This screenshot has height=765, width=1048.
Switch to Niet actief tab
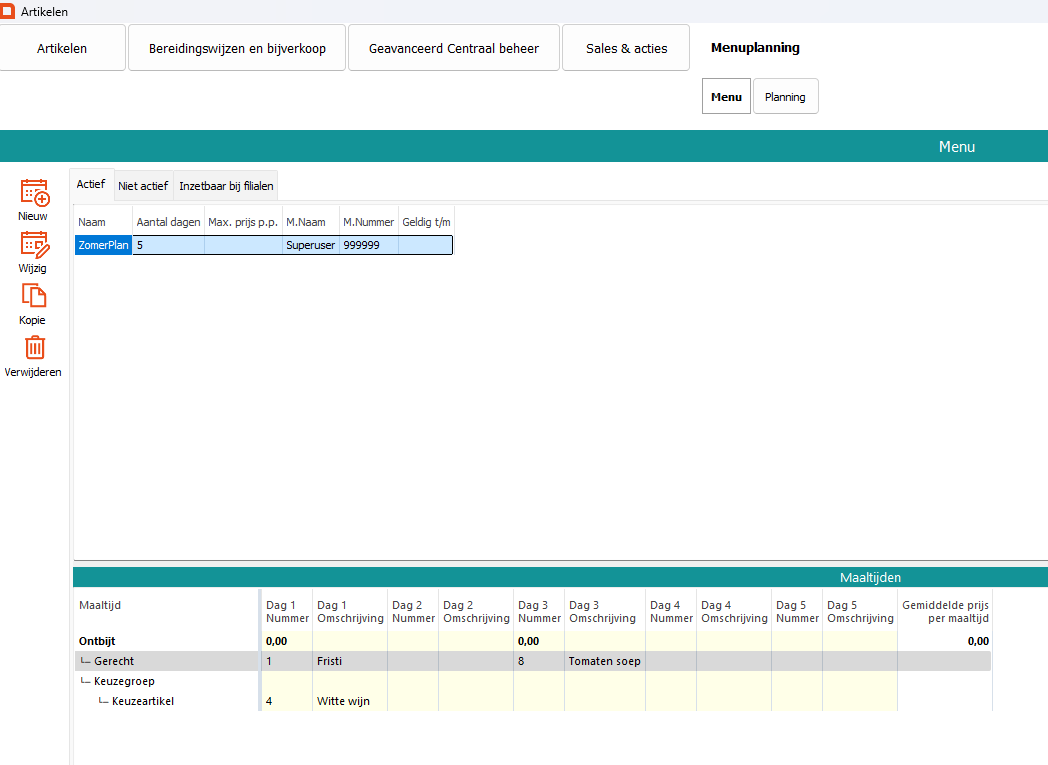143,186
